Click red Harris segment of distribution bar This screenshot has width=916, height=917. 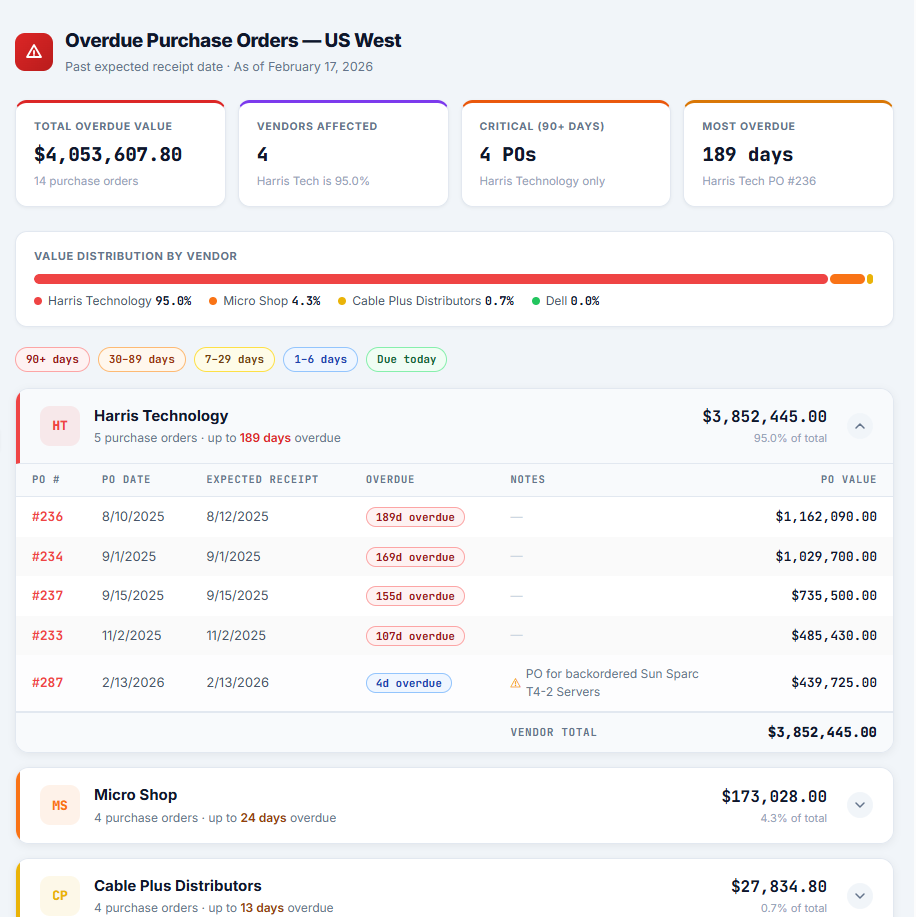click(430, 279)
